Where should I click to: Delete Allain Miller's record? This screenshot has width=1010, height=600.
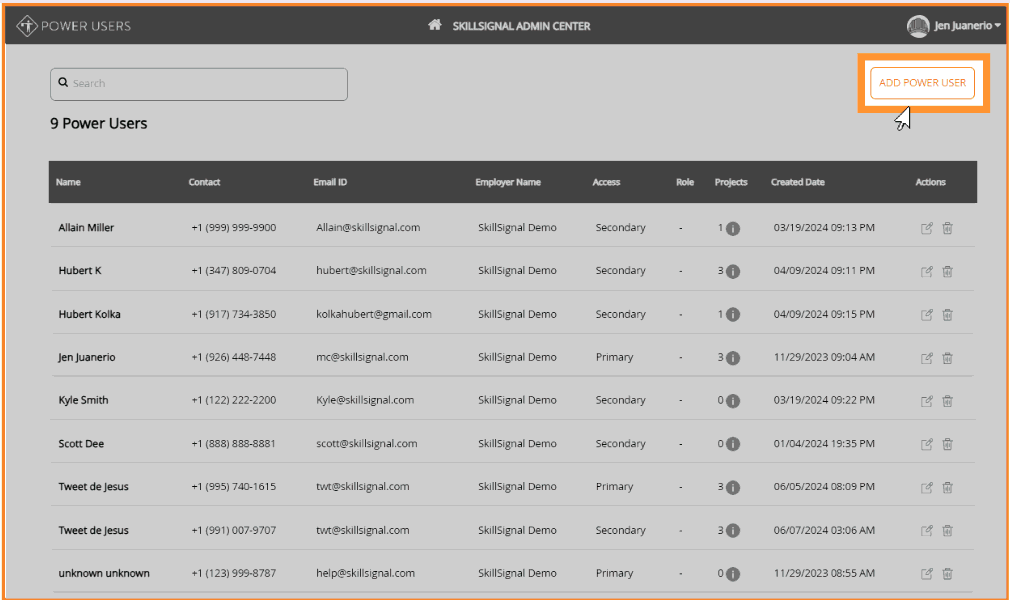[x=948, y=228]
